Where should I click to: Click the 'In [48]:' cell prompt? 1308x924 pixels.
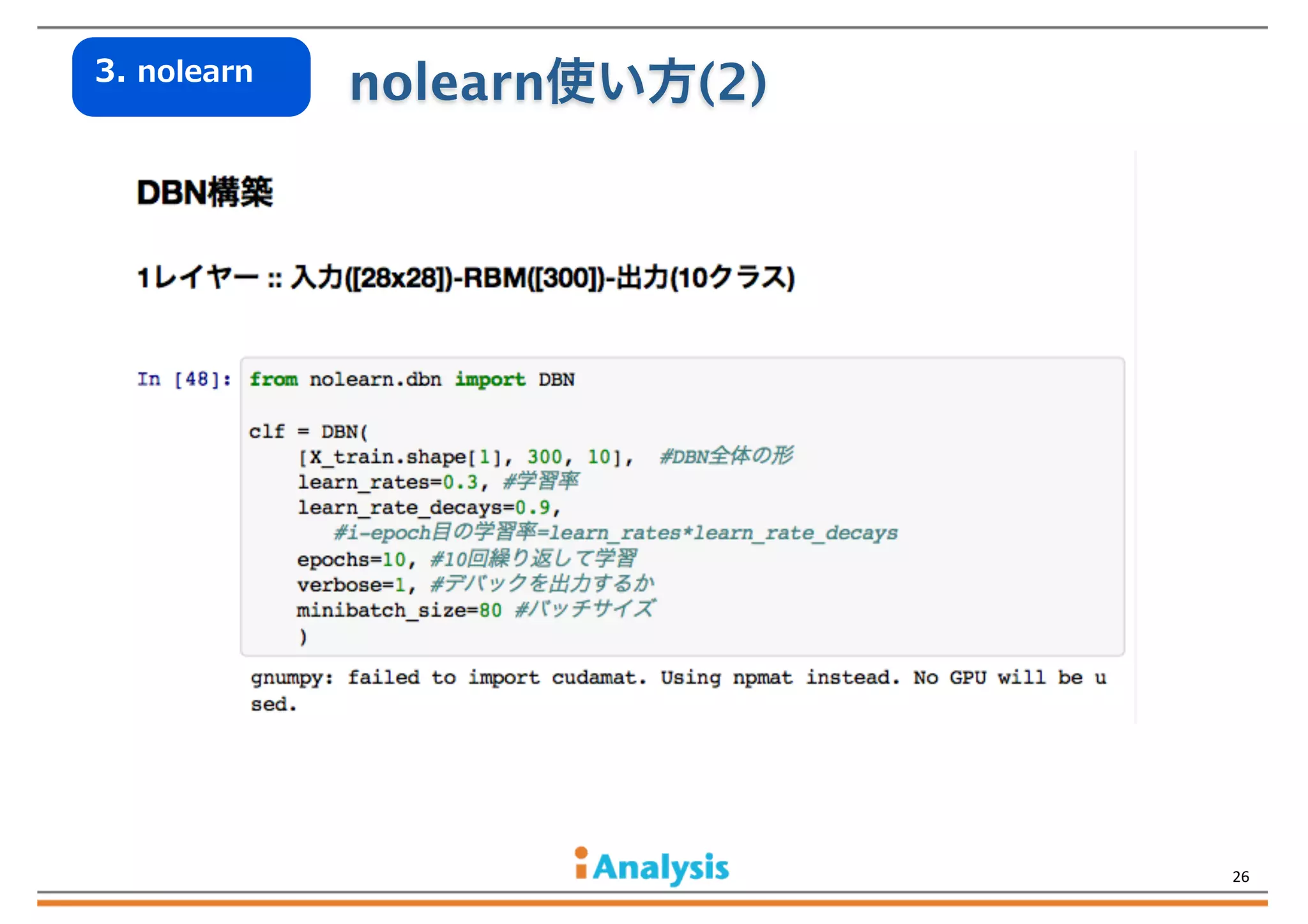pos(184,379)
